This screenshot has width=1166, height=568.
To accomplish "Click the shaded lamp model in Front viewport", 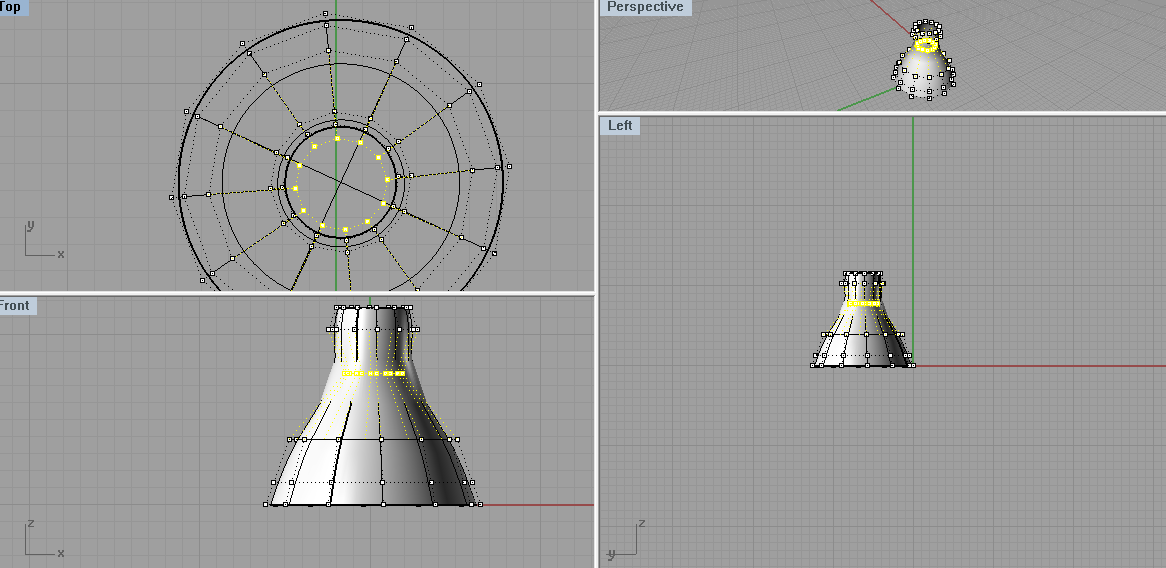I will pyautogui.click(x=373, y=406).
